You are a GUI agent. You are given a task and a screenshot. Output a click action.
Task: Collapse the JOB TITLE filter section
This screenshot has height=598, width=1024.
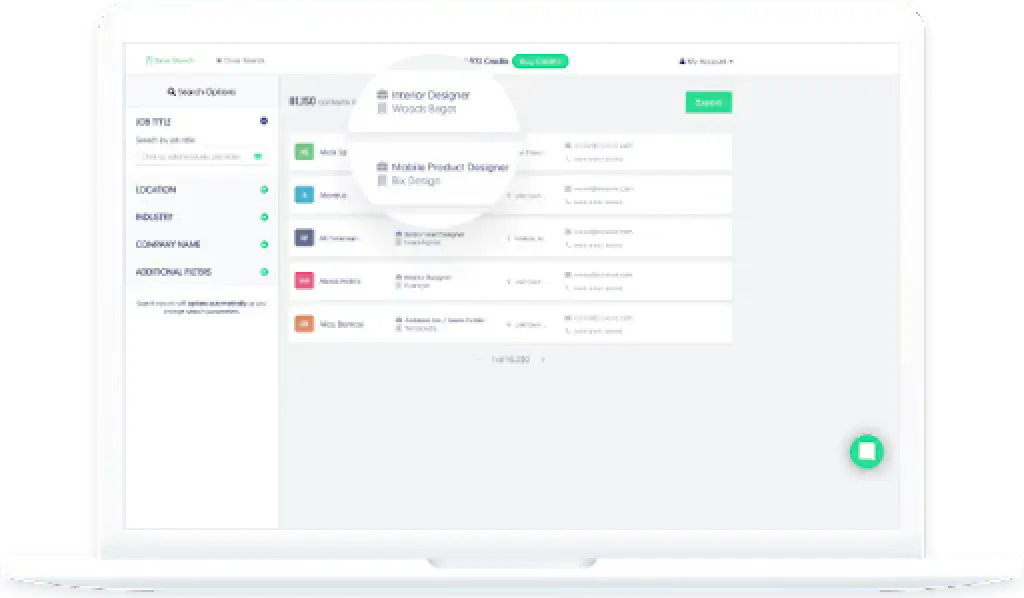tap(264, 120)
